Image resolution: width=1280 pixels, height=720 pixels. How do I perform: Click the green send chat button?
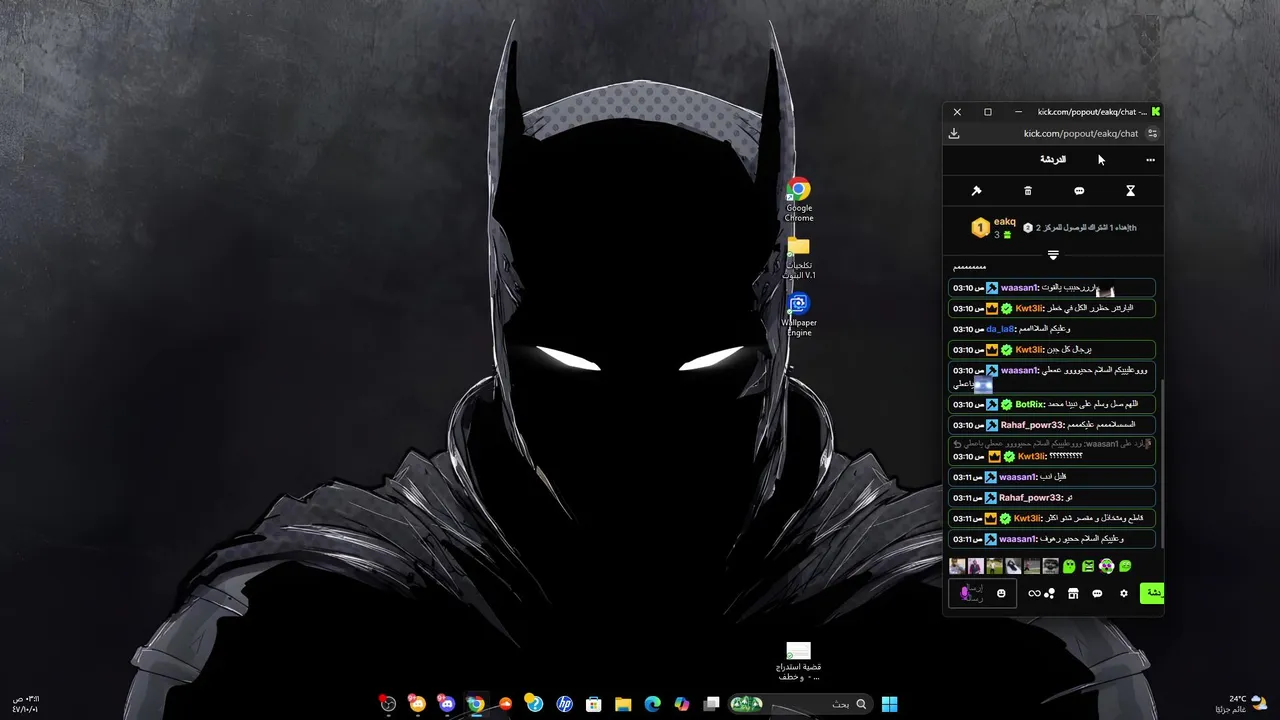click(x=1152, y=593)
